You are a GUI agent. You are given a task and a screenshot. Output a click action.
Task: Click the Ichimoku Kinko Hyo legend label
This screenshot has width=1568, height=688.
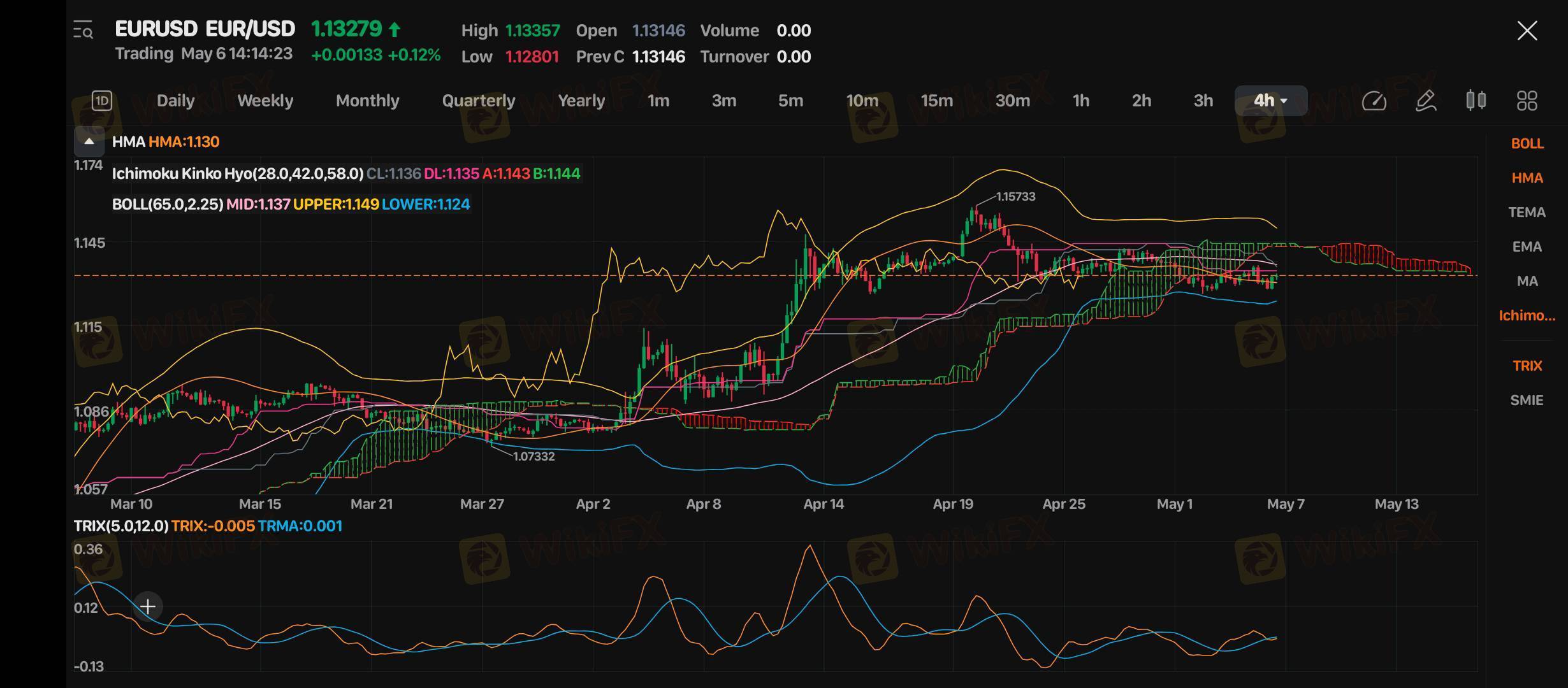point(237,173)
